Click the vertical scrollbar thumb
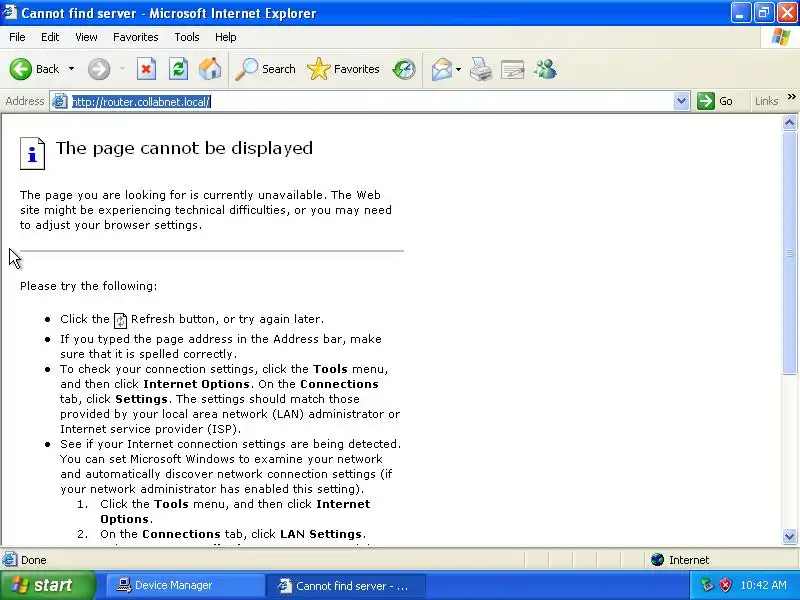This screenshot has height=600, width=800. pyautogui.click(x=789, y=253)
